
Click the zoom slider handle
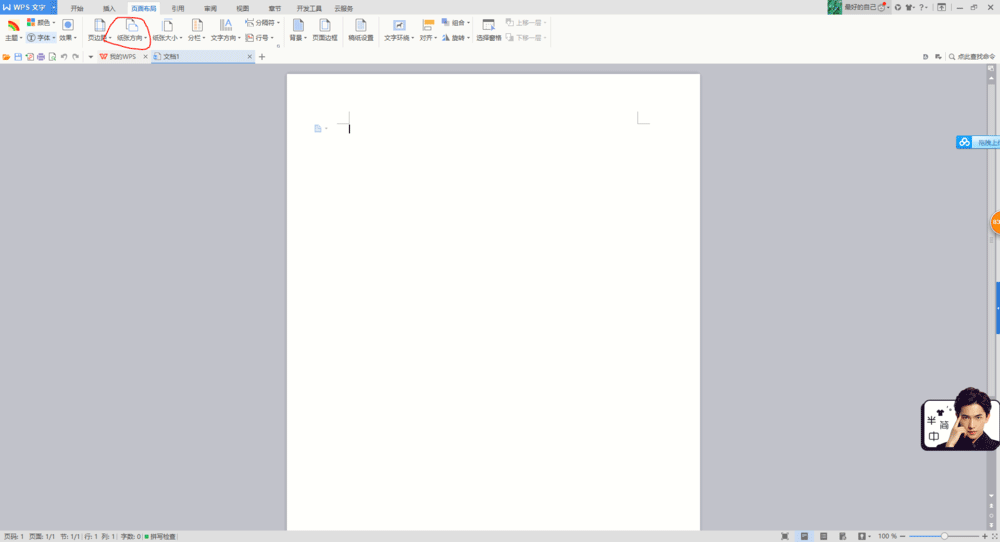coord(944,536)
